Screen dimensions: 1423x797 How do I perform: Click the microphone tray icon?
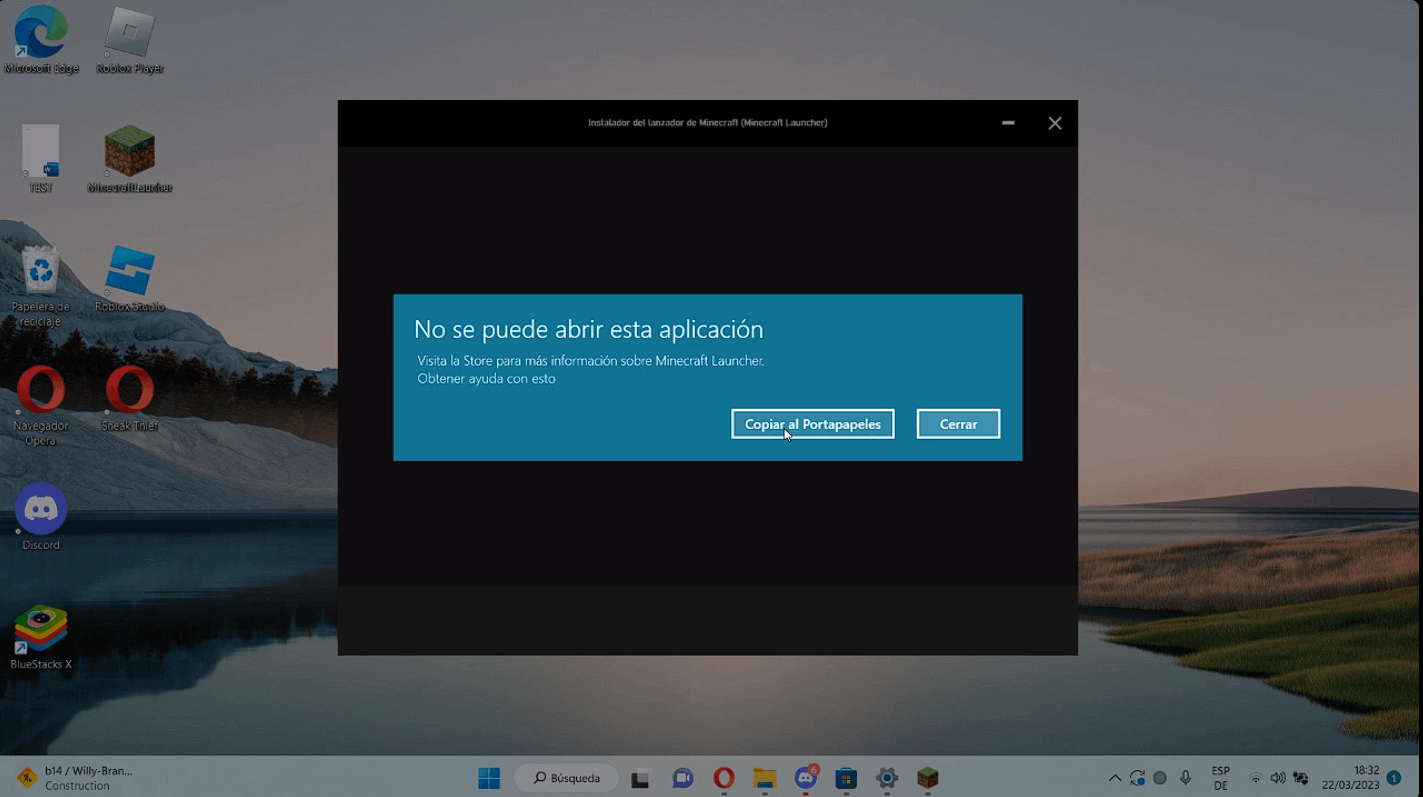click(x=1185, y=778)
